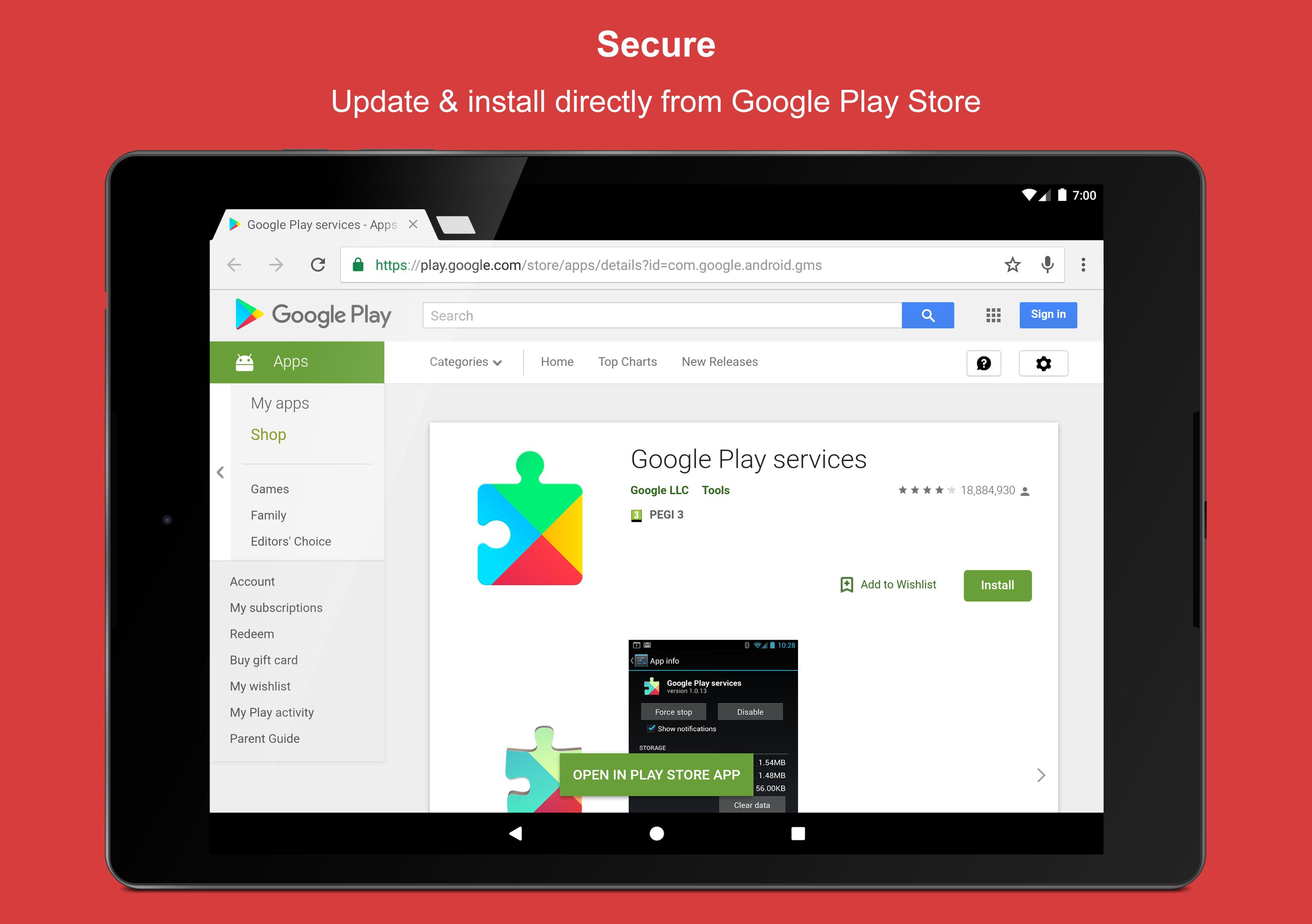The height and width of the screenshot is (924, 1312).
Task: Click the help question mark icon
Action: [x=985, y=362]
